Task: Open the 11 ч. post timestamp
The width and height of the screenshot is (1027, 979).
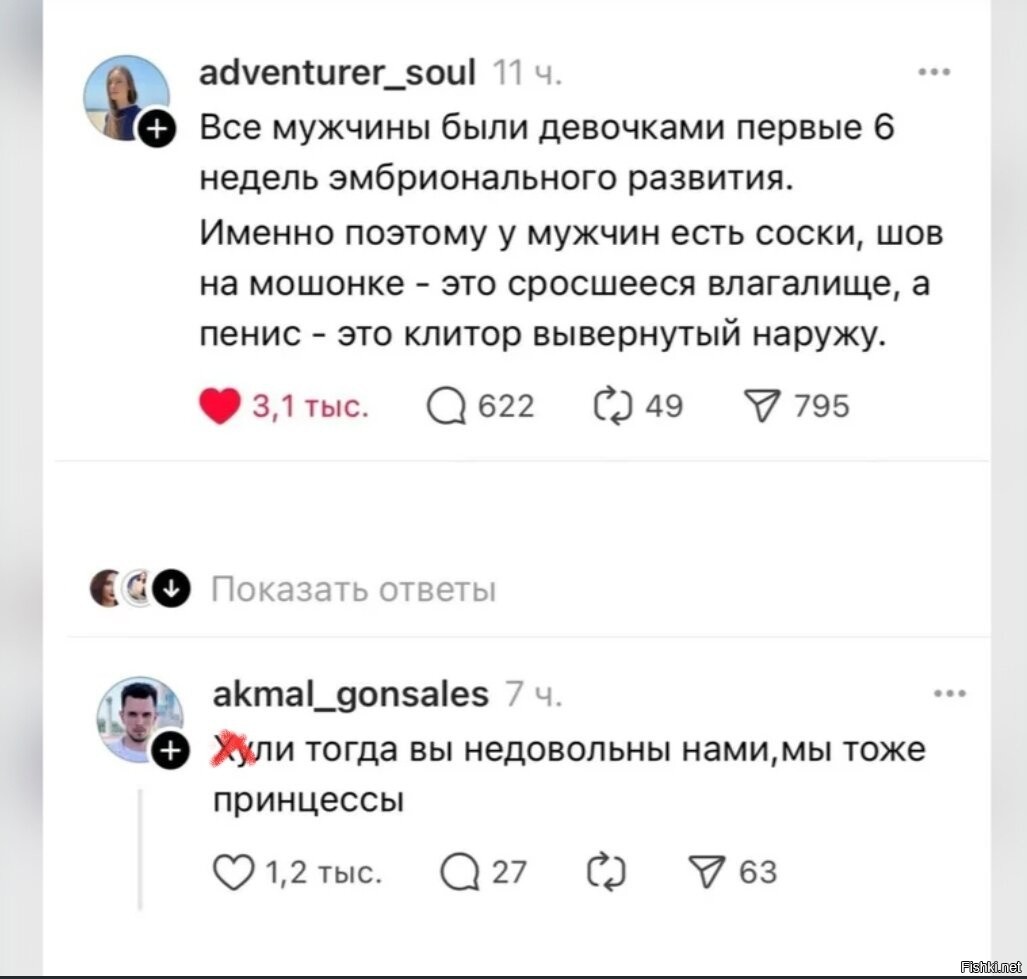Action: click(x=527, y=73)
